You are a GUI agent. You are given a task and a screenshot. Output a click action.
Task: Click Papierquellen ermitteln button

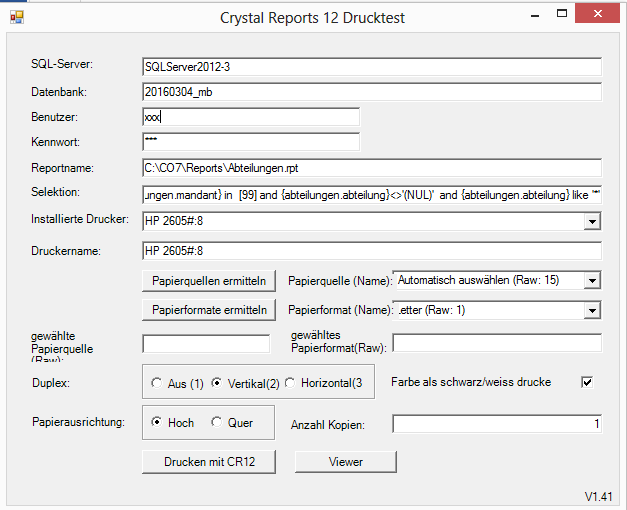point(209,281)
